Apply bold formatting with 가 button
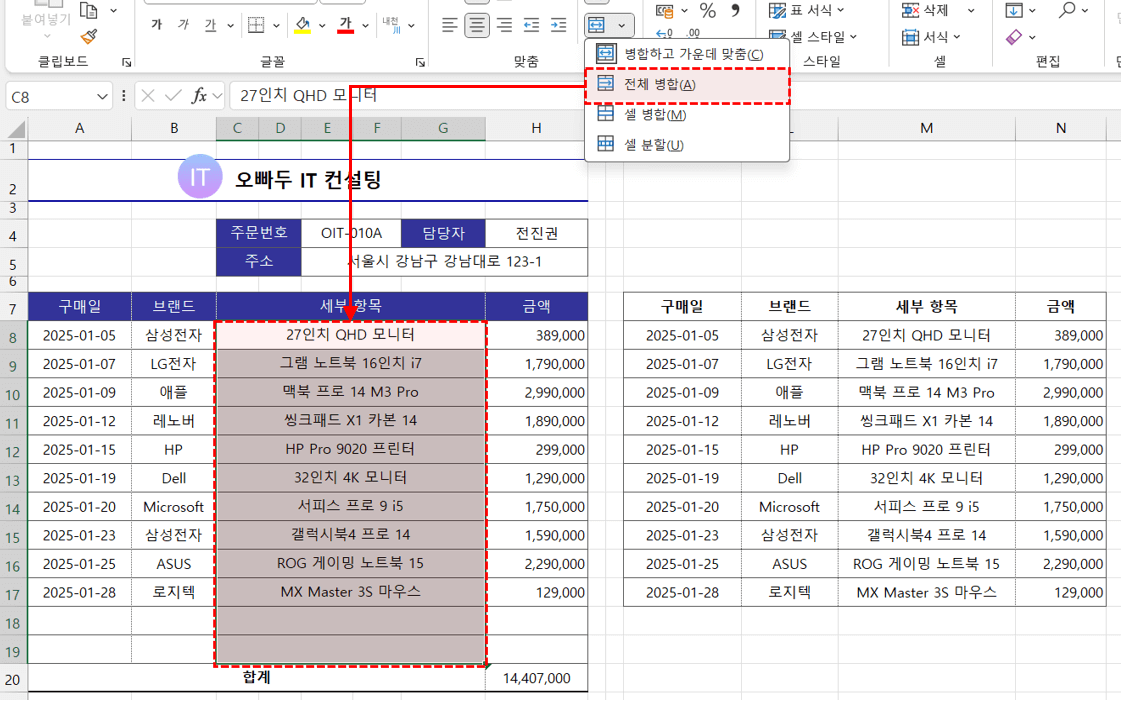Screen dimensions: 1121x701 coord(157,25)
